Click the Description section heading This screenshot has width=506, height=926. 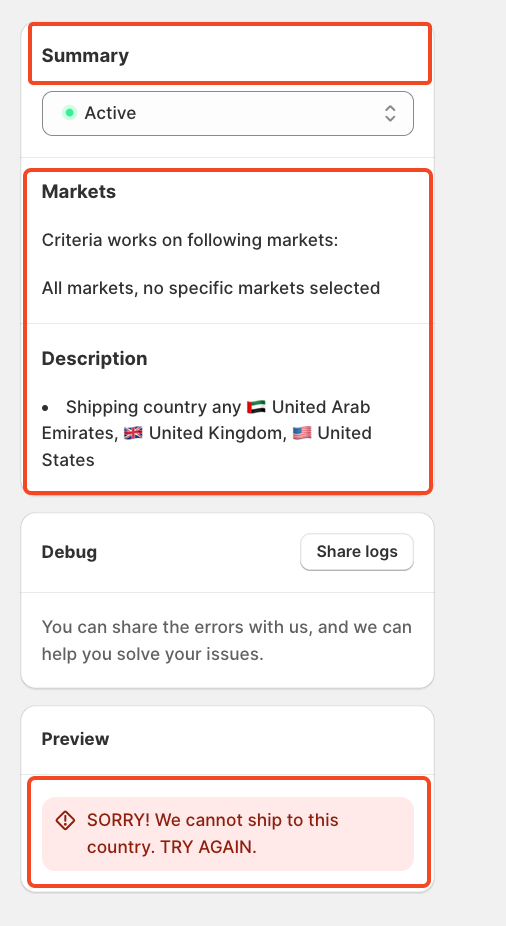94,359
